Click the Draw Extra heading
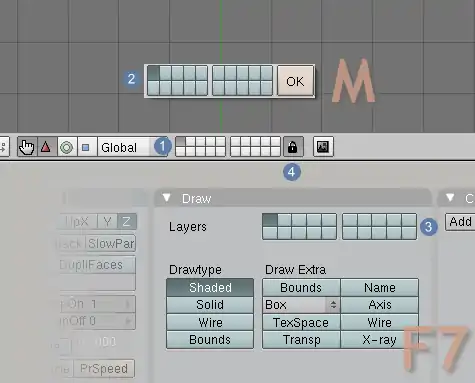The height and width of the screenshot is (383, 475). click(295, 270)
